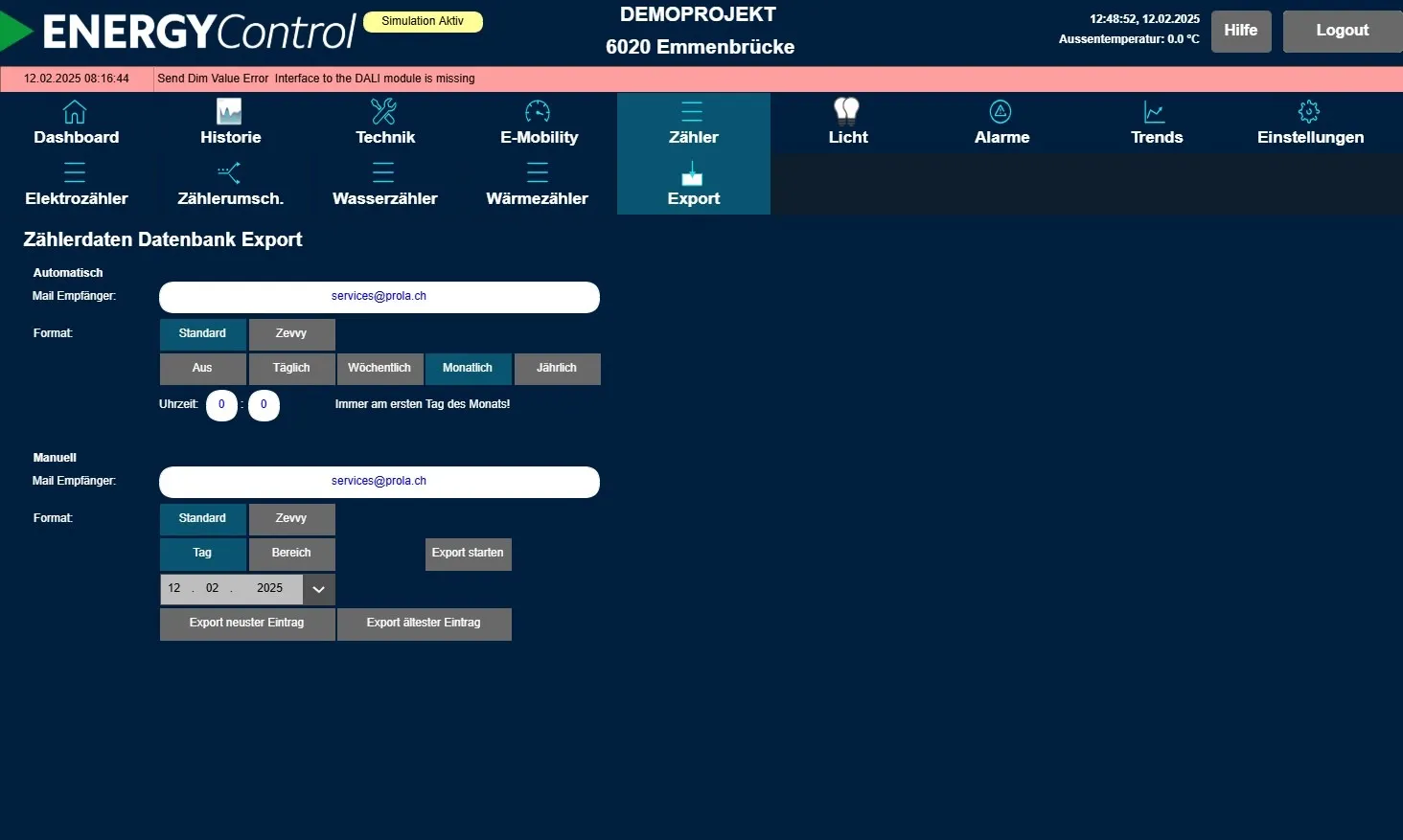Click the Alarme menu label
The image size is (1403, 840).
tap(1002, 137)
